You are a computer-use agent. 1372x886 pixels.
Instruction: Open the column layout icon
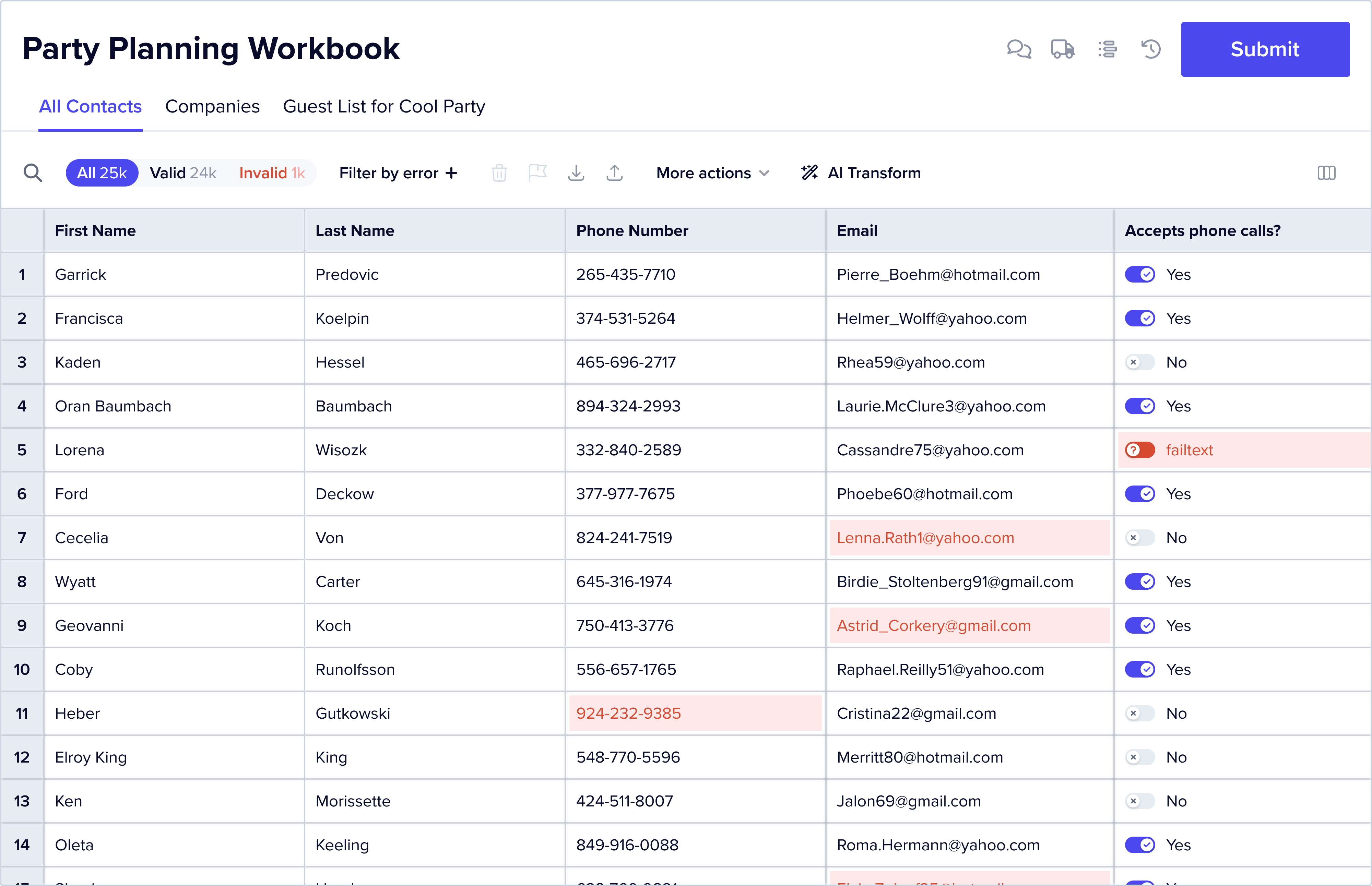click(x=1326, y=172)
